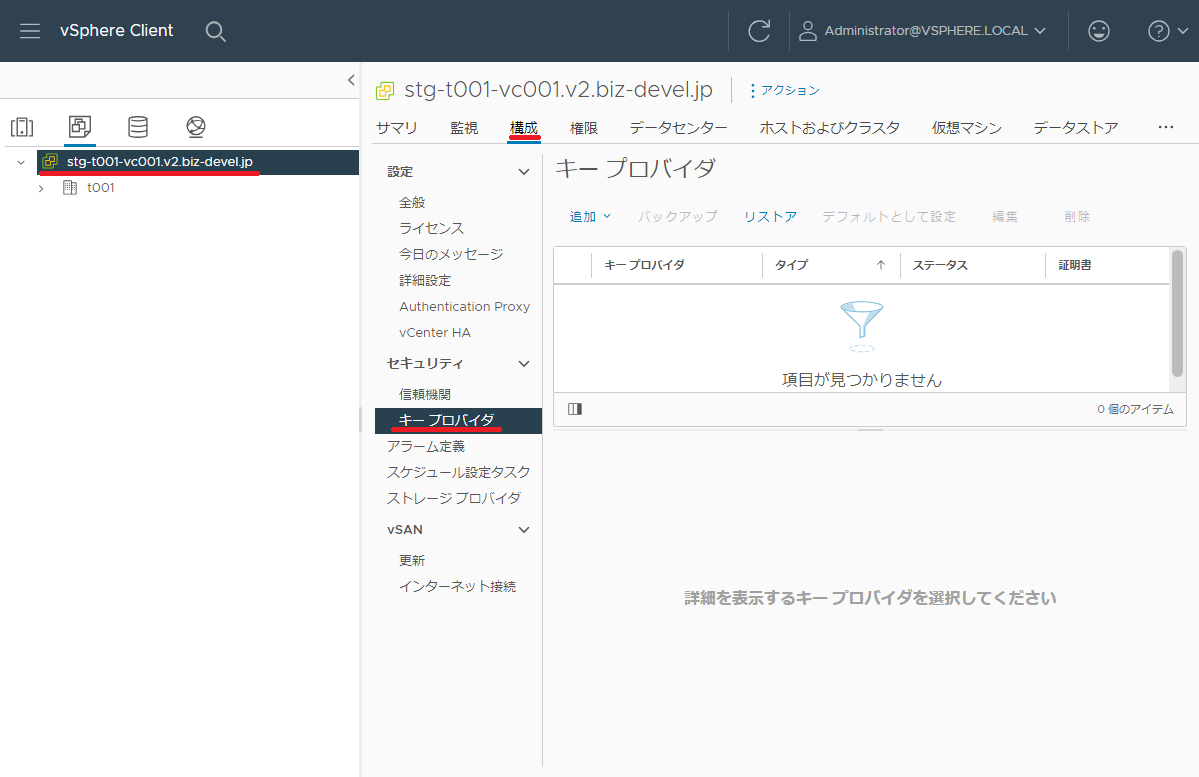Collapse the 設定 section
Image resolution: width=1199 pixels, height=777 pixels.
[x=524, y=172]
